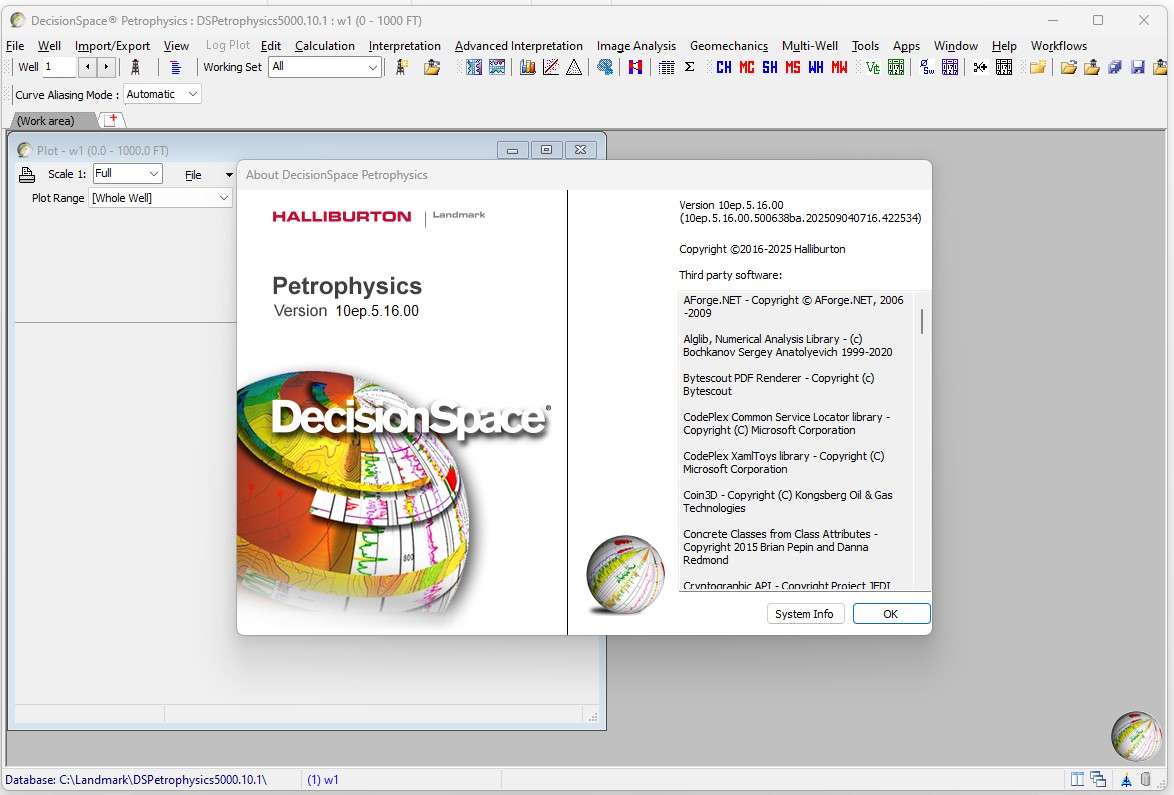Click the red MC toolbar icon
Viewport: 1174px width, 795px height.
pos(747,67)
